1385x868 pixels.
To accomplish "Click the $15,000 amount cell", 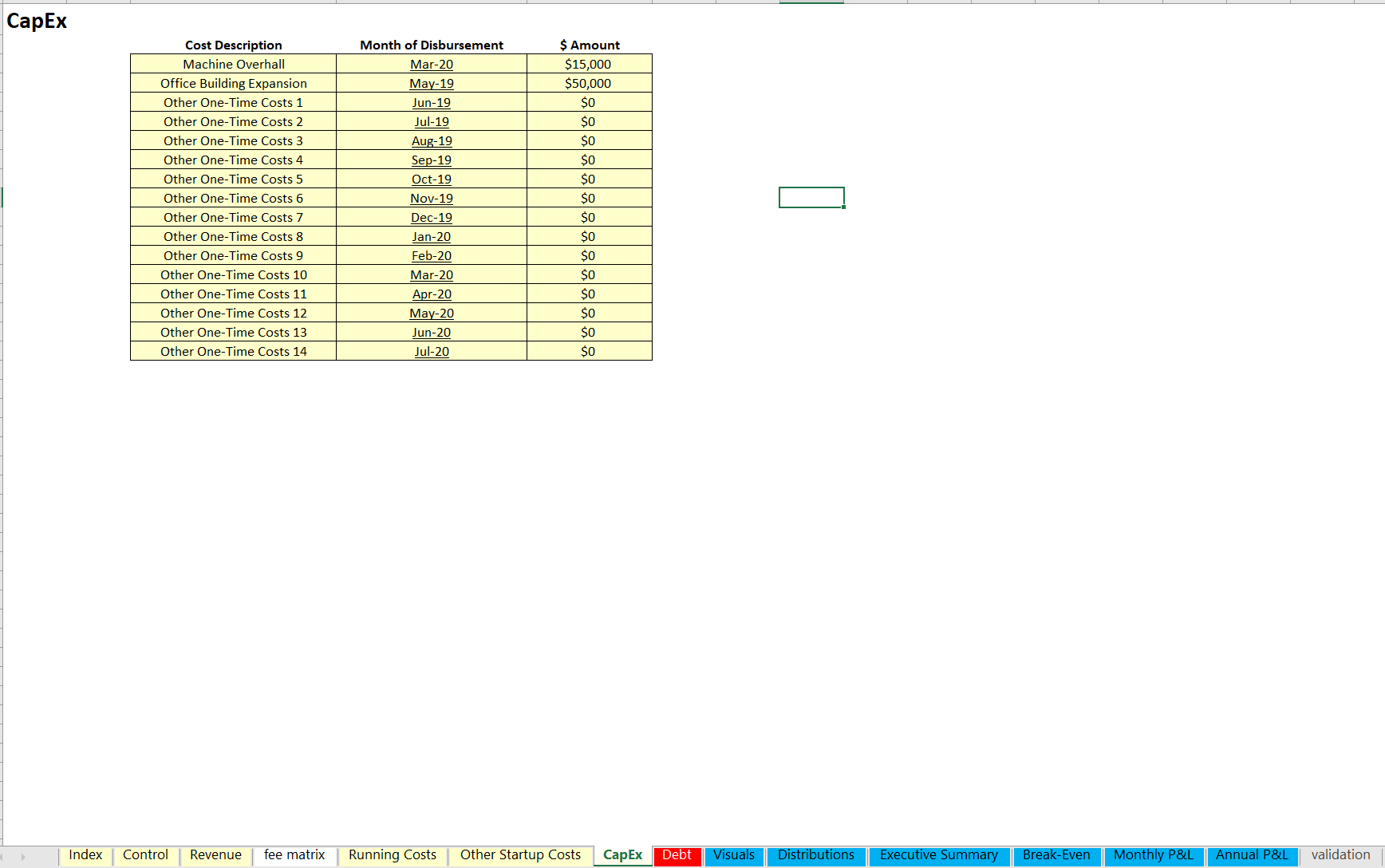I will pos(589,64).
